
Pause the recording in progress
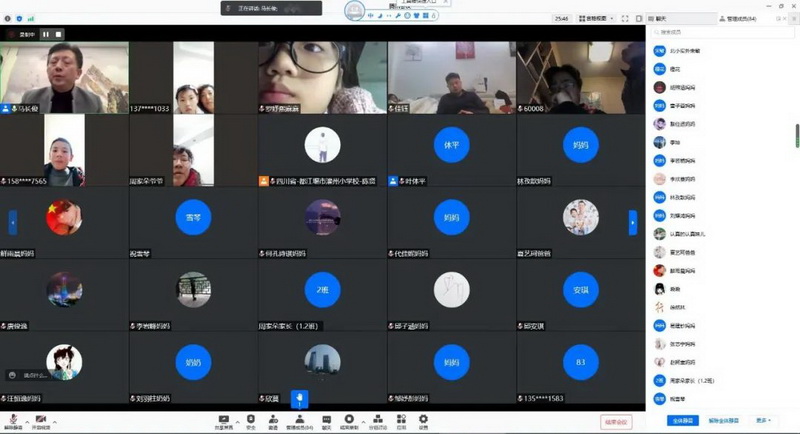click(x=45, y=33)
